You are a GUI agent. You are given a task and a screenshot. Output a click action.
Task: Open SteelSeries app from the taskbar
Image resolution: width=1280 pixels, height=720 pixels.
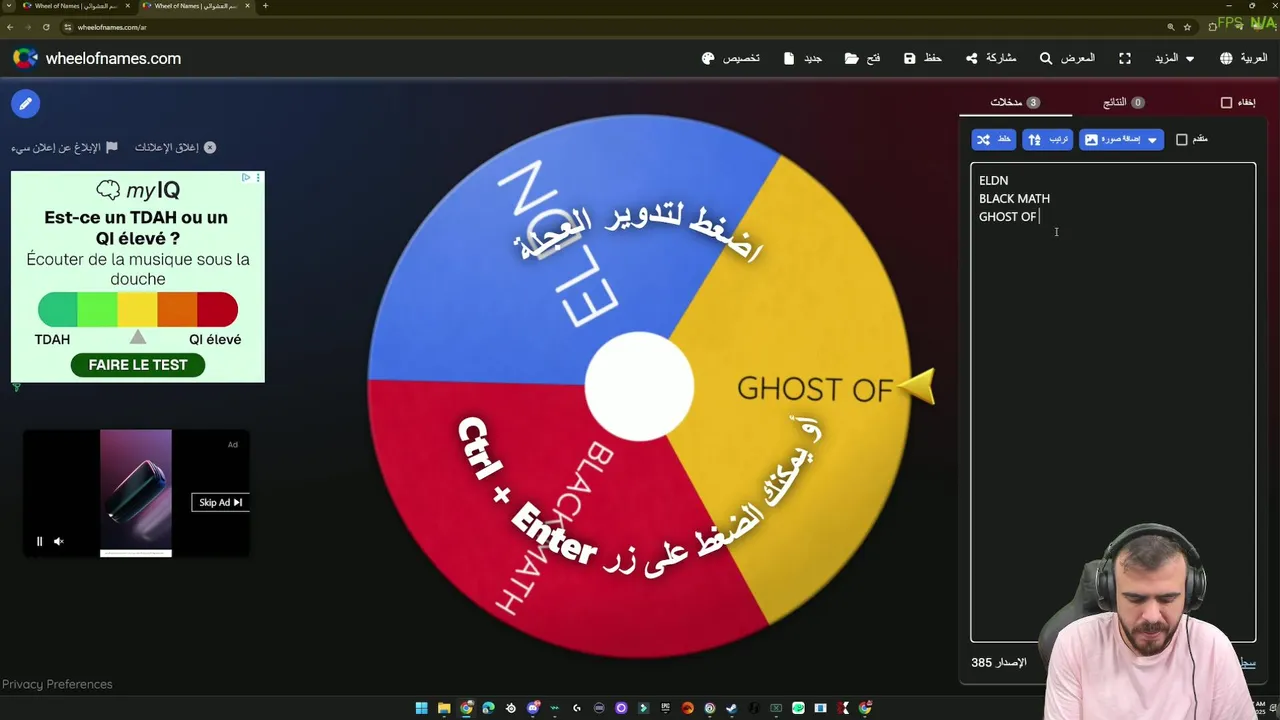511,708
